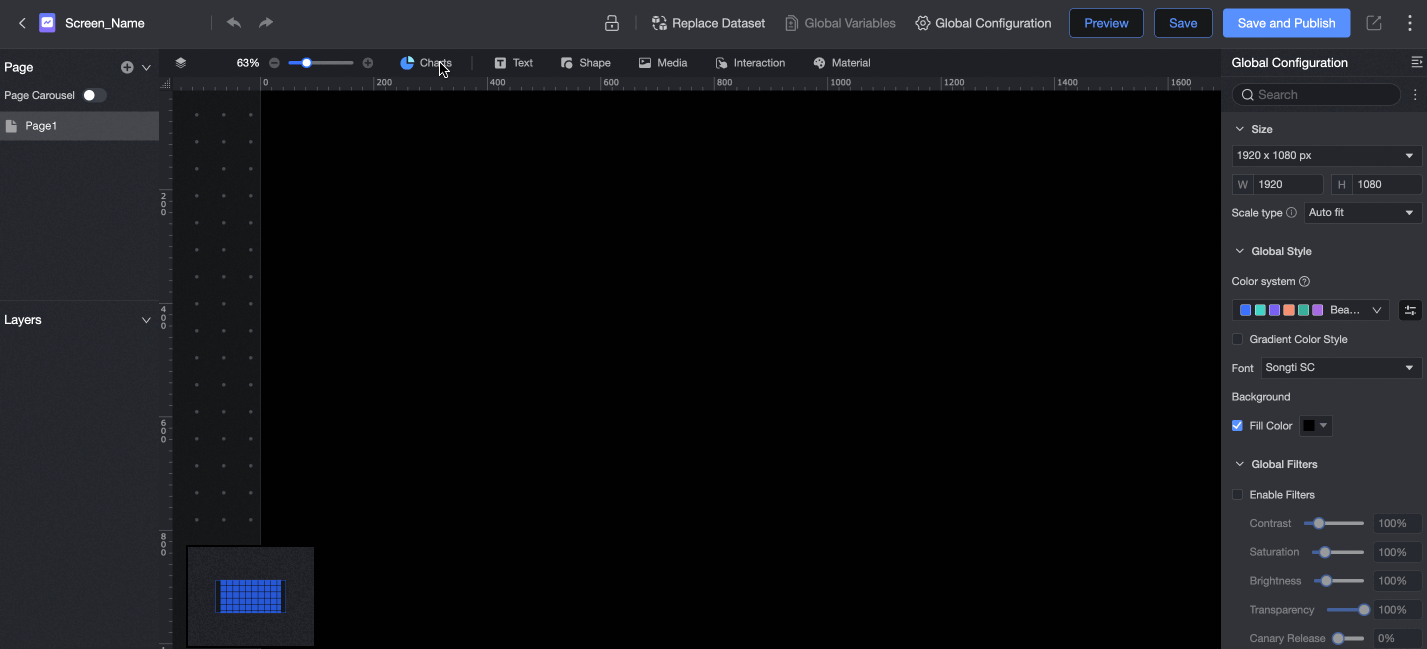
Task: Click the W width input field
Action: point(1287,184)
